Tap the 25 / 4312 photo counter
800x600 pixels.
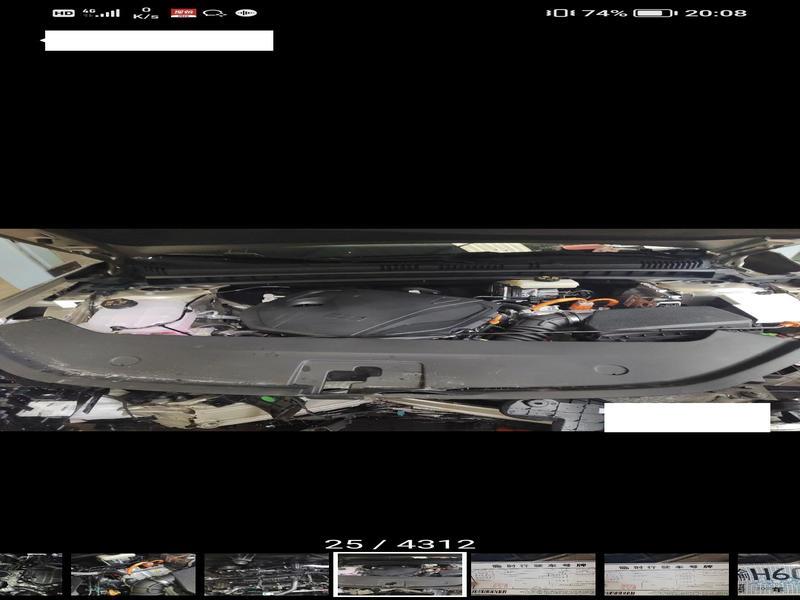(400, 544)
